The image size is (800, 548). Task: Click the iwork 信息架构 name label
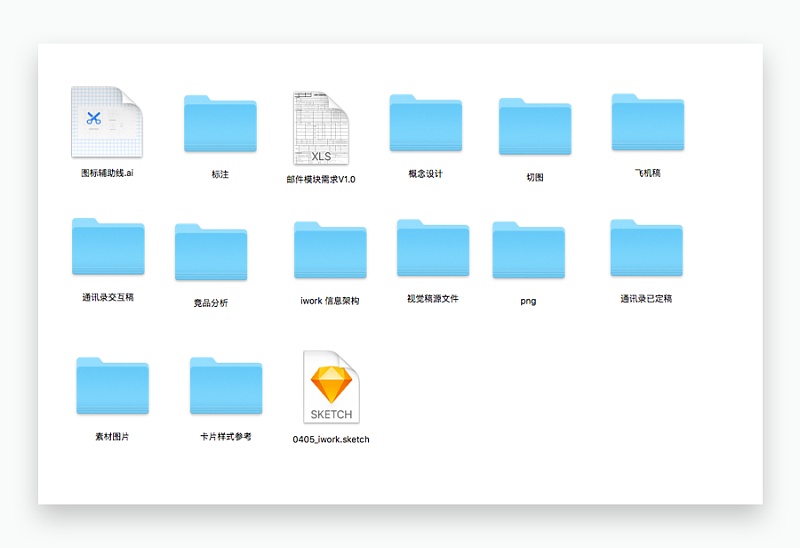[330, 301]
